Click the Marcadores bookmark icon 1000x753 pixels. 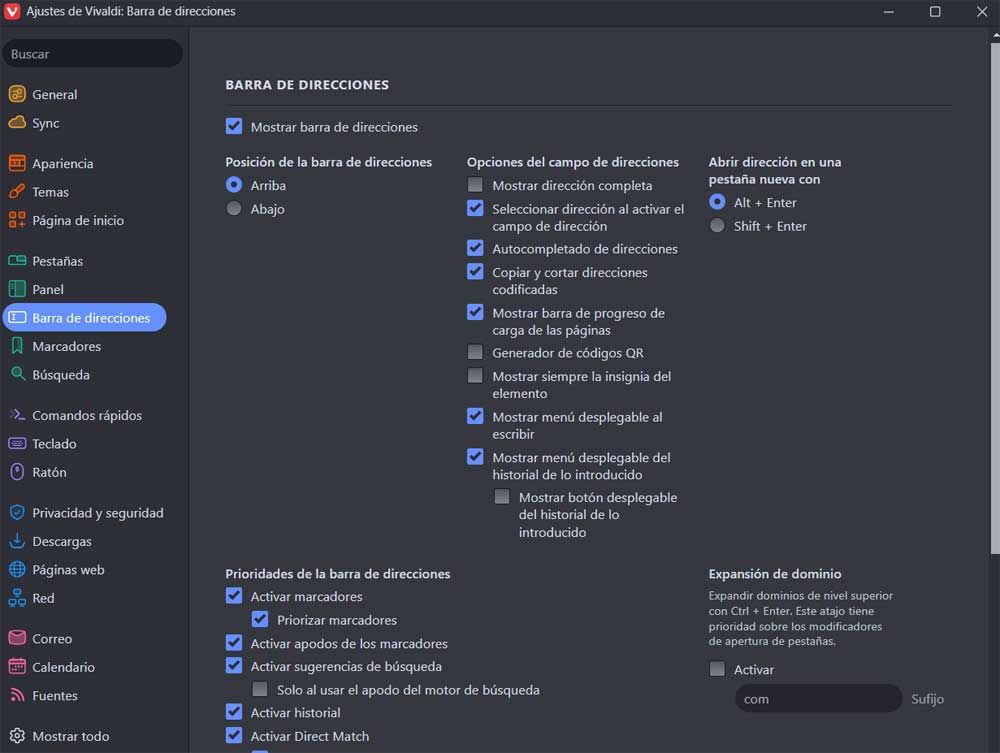tap(17, 346)
